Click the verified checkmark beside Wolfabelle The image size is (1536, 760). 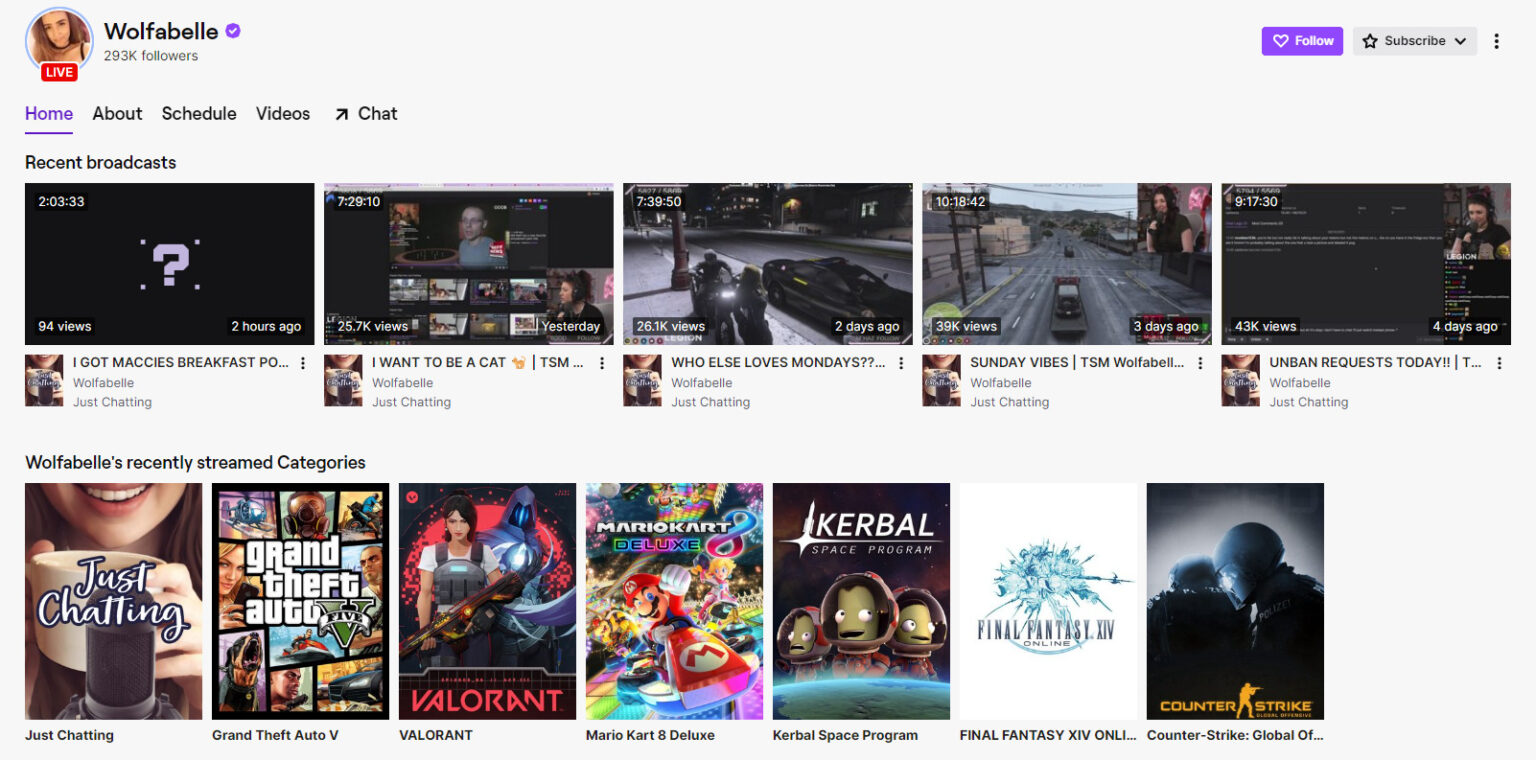pos(232,31)
